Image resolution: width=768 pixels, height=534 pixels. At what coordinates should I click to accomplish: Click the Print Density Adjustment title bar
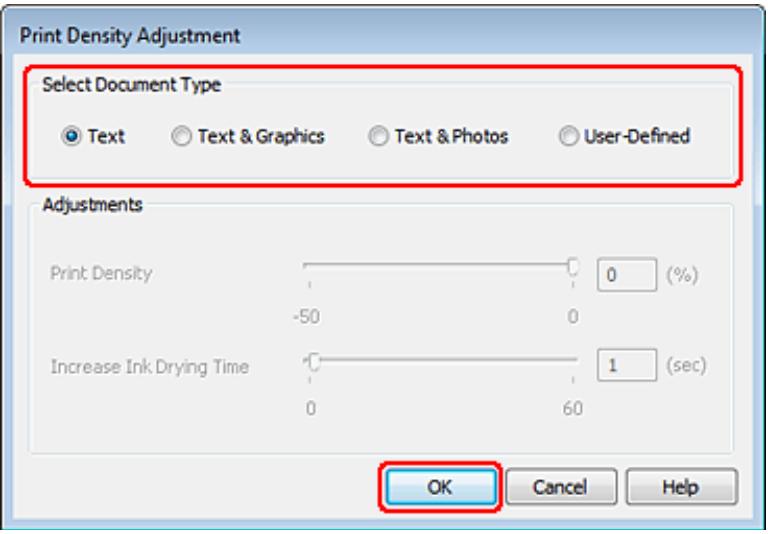384,36
